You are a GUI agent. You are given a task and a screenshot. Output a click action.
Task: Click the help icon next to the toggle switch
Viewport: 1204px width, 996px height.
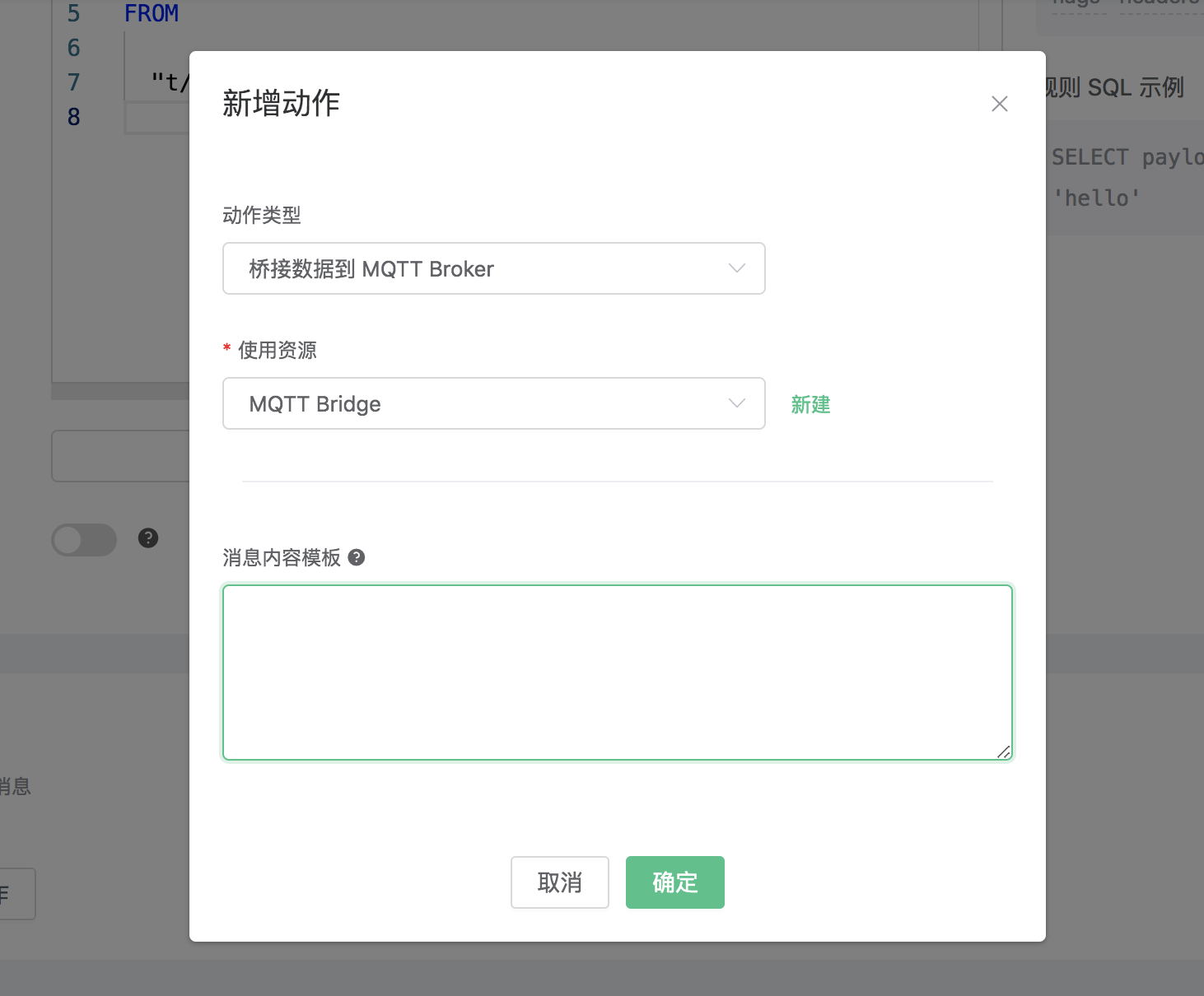point(148,538)
